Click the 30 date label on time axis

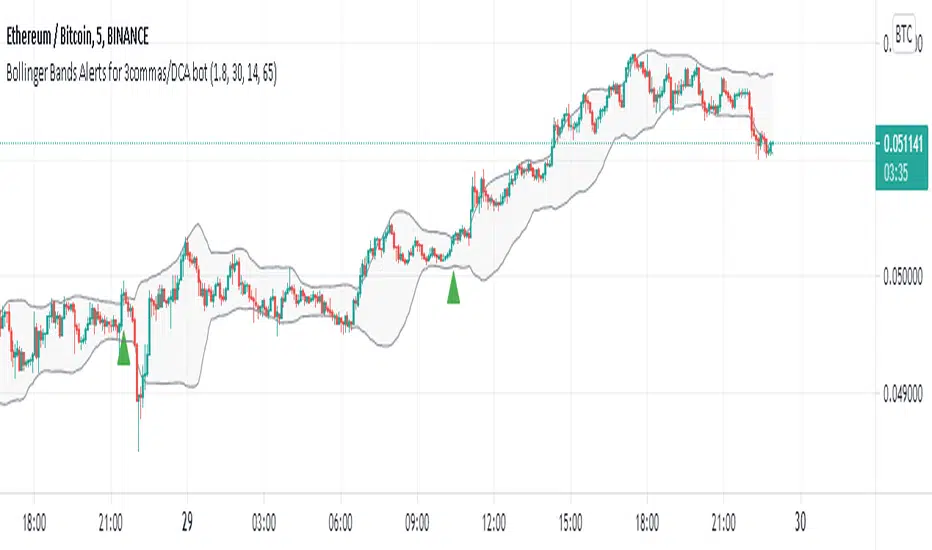tap(799, 522)
